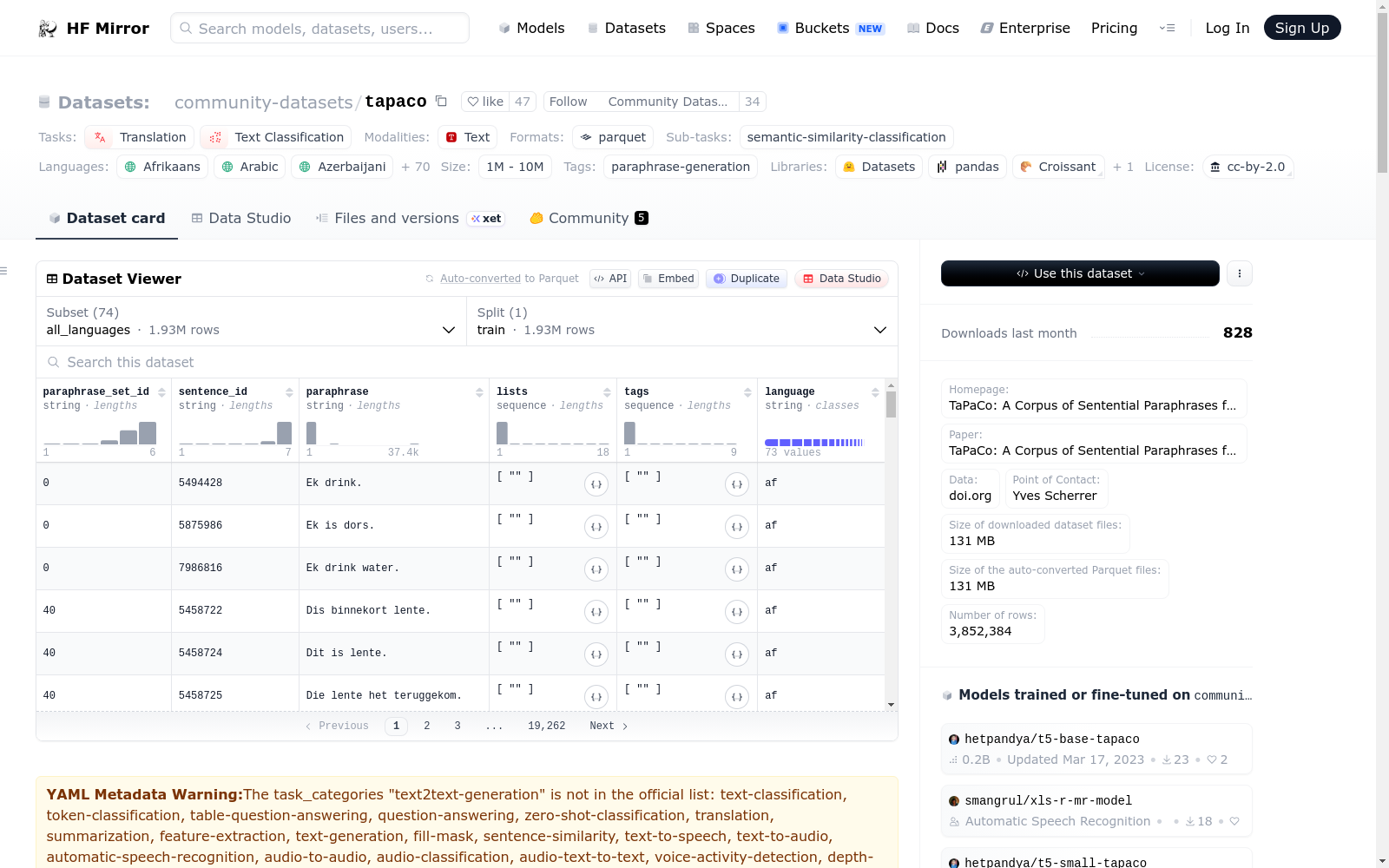
Task: Expand tags cell in the 'Ek drink water.' row
Action: pyautogui.click(x=737, y=569)
